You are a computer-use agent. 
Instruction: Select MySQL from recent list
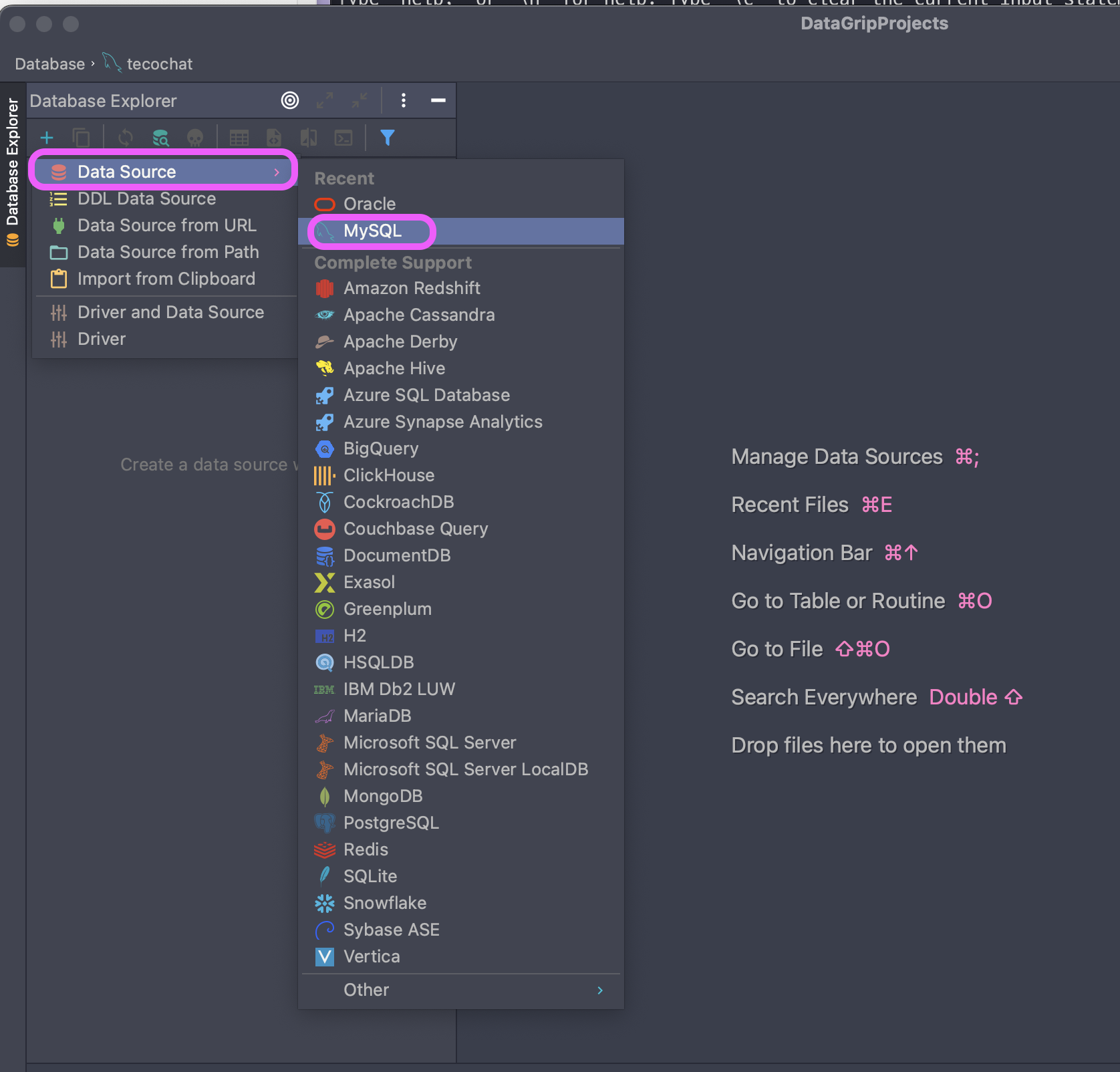click(x=461, y=231)
